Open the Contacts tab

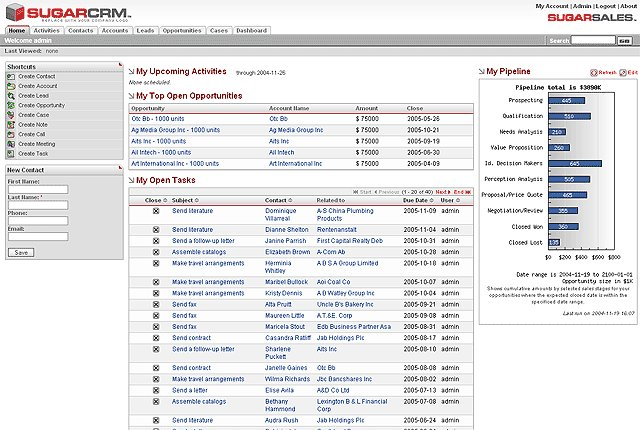pyautogui.click(x=80, y=31)
